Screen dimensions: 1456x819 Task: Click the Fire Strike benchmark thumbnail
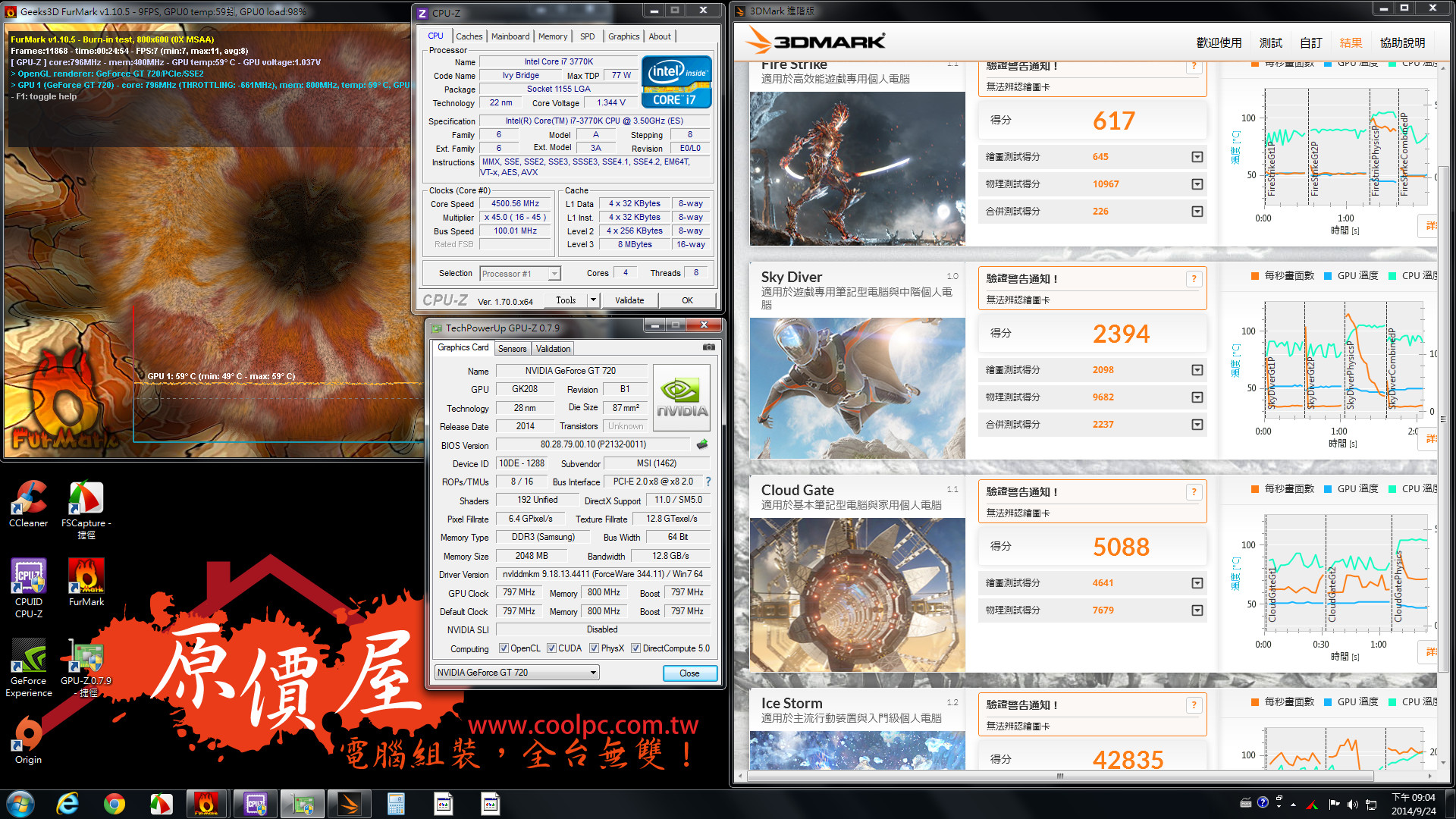tap(858, 168)
